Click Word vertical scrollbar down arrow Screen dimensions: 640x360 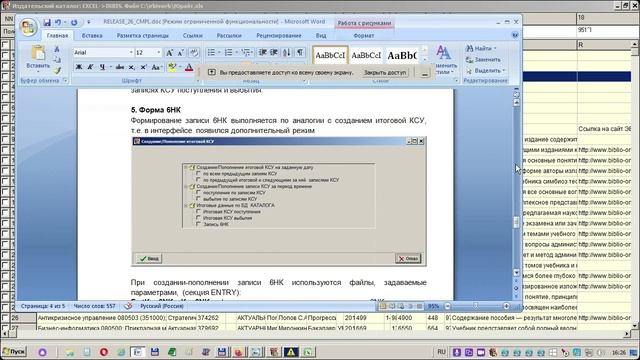(x=516, y=272)
